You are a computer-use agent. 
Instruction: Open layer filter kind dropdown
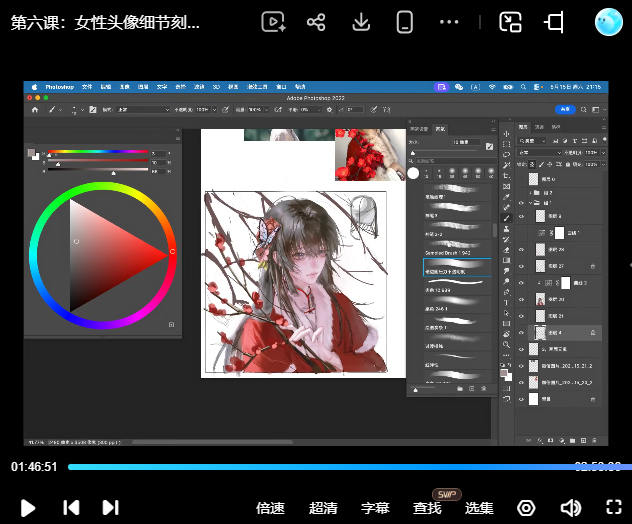[532, 141]
